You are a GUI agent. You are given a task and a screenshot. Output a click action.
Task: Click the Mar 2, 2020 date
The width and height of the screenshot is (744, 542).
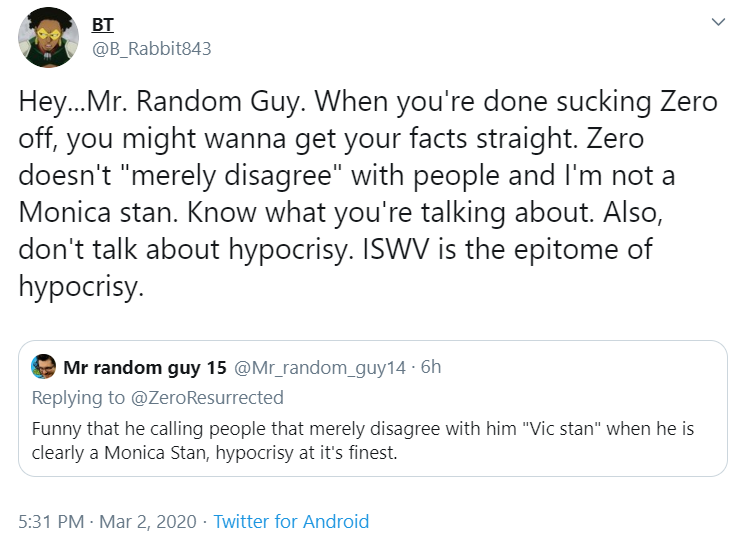(x=148, y=522)
